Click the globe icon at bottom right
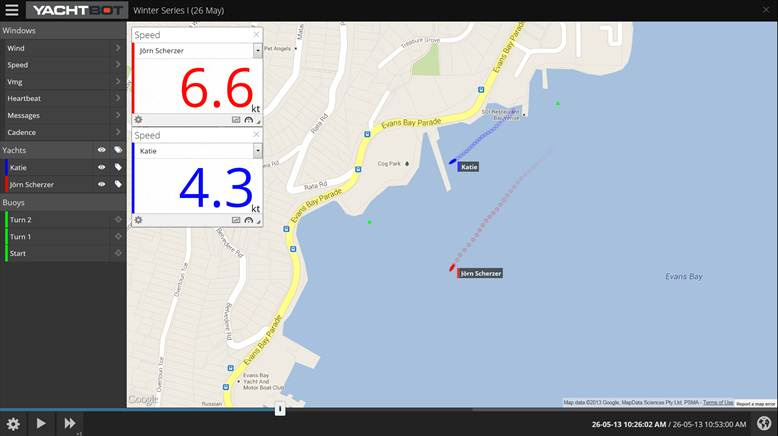 point(764,423)
